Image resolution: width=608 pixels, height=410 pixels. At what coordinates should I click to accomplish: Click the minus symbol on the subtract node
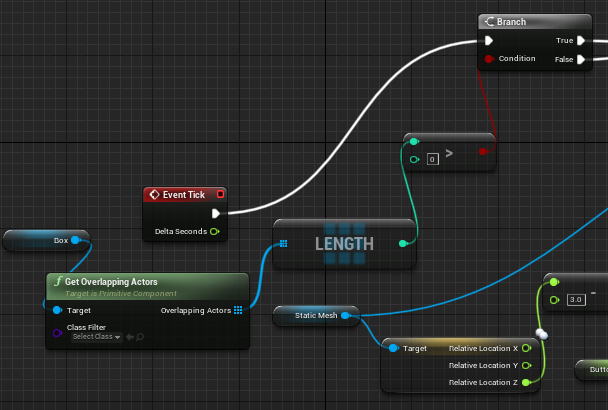[593, 293]
